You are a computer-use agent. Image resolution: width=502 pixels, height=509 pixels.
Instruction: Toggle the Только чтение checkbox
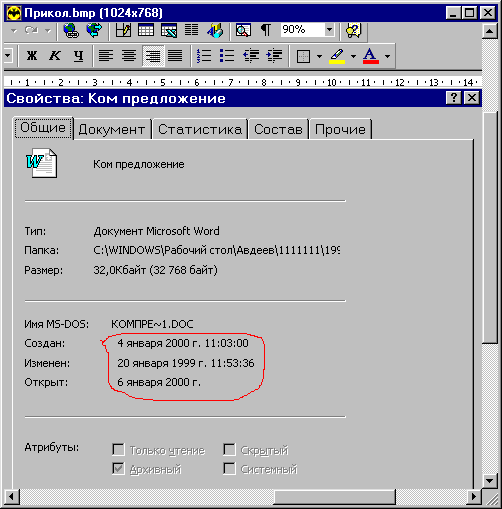pyautogui.click(x=118, y=449)
